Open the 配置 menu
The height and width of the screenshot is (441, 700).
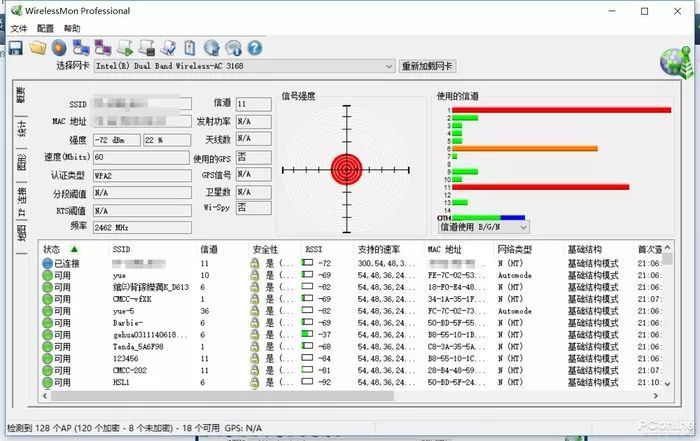tap(45, 28)
